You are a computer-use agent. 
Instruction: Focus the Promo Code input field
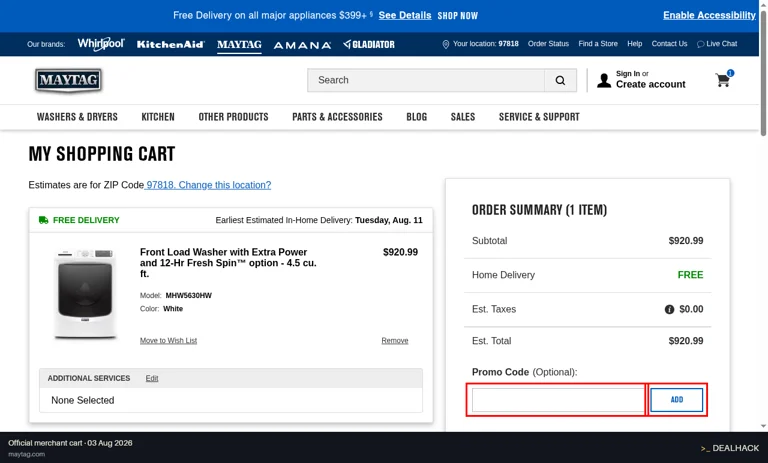(x=558, y=400)
